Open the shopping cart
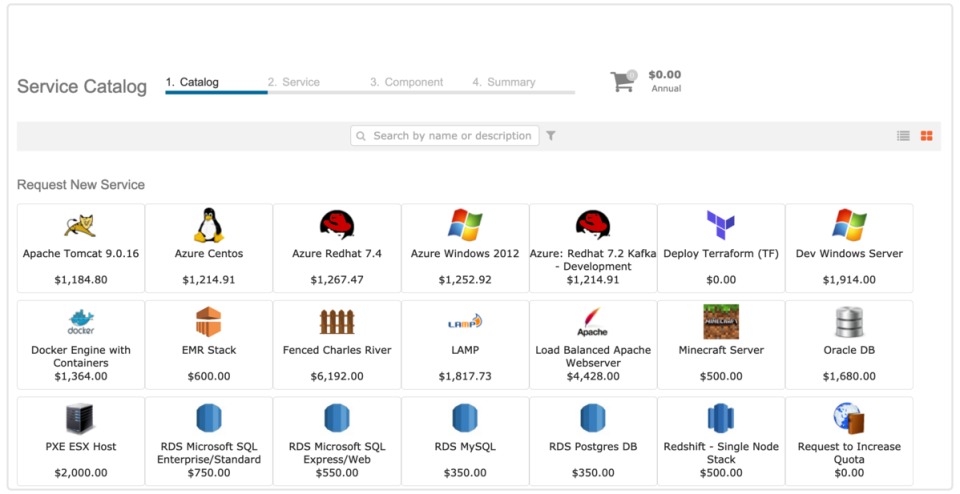Screen dimensions: 960x494 pos(624,81)
